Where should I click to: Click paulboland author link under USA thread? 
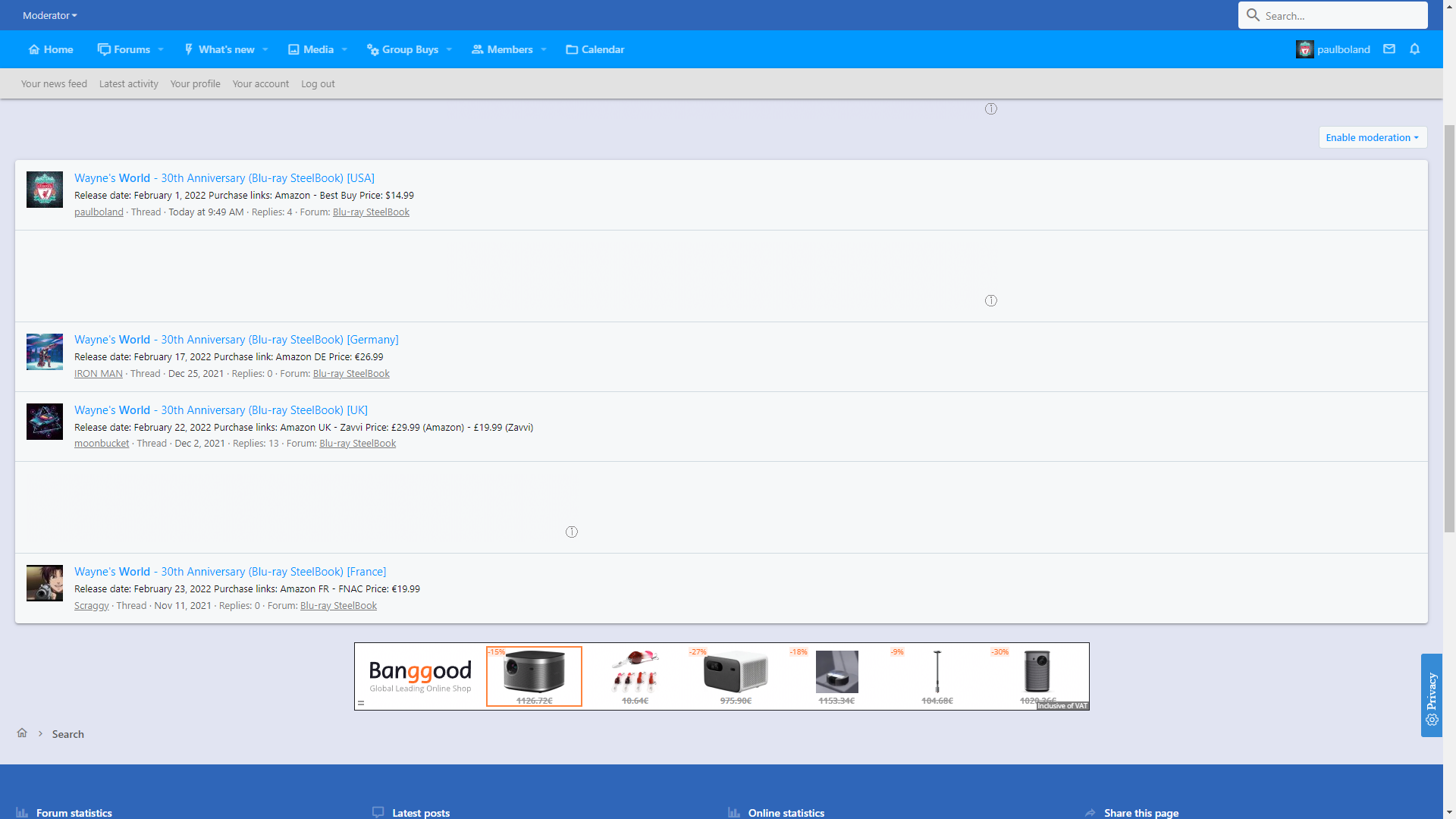[99, 212]
